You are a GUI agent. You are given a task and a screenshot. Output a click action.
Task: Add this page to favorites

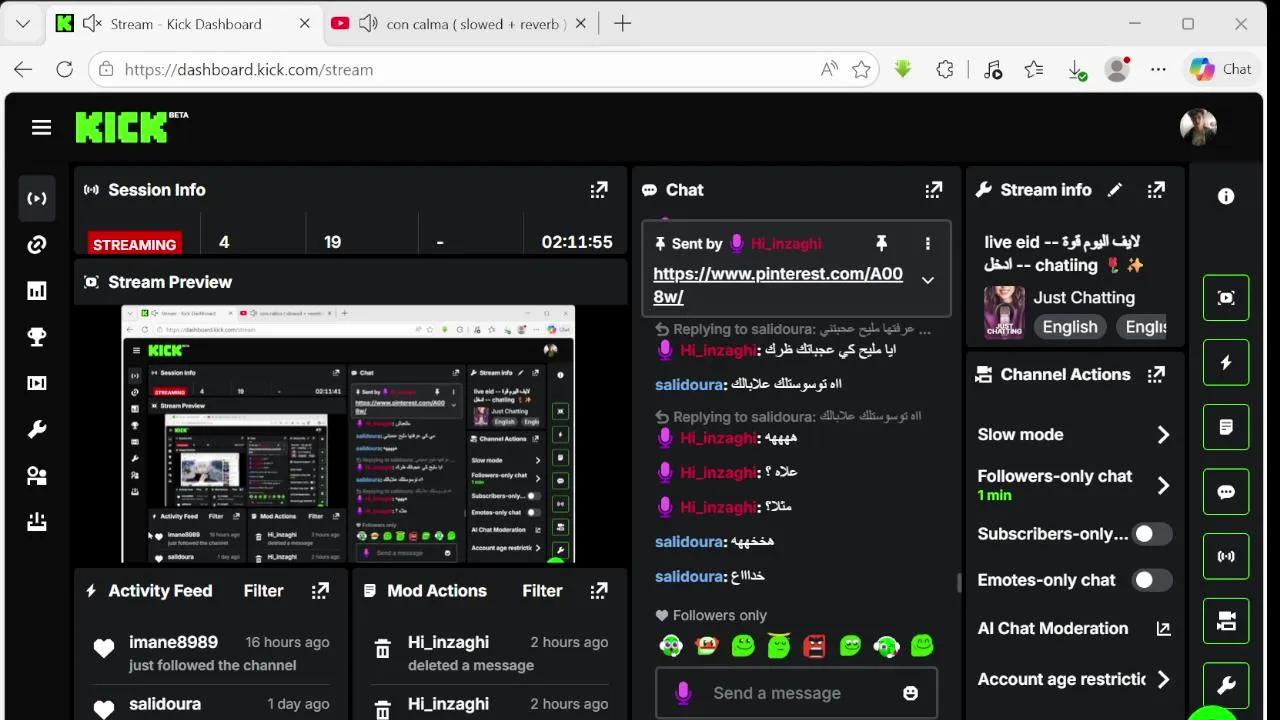[861, 69]
